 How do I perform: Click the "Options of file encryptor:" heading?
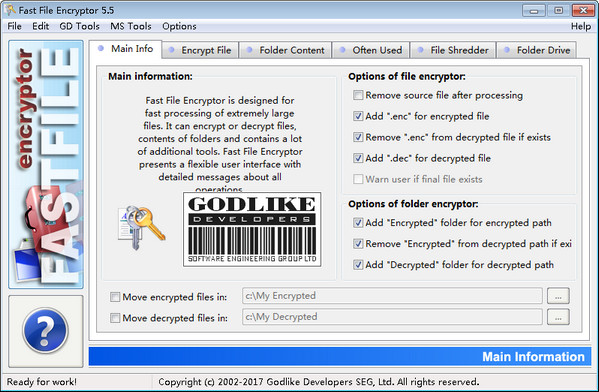(407, 76)
